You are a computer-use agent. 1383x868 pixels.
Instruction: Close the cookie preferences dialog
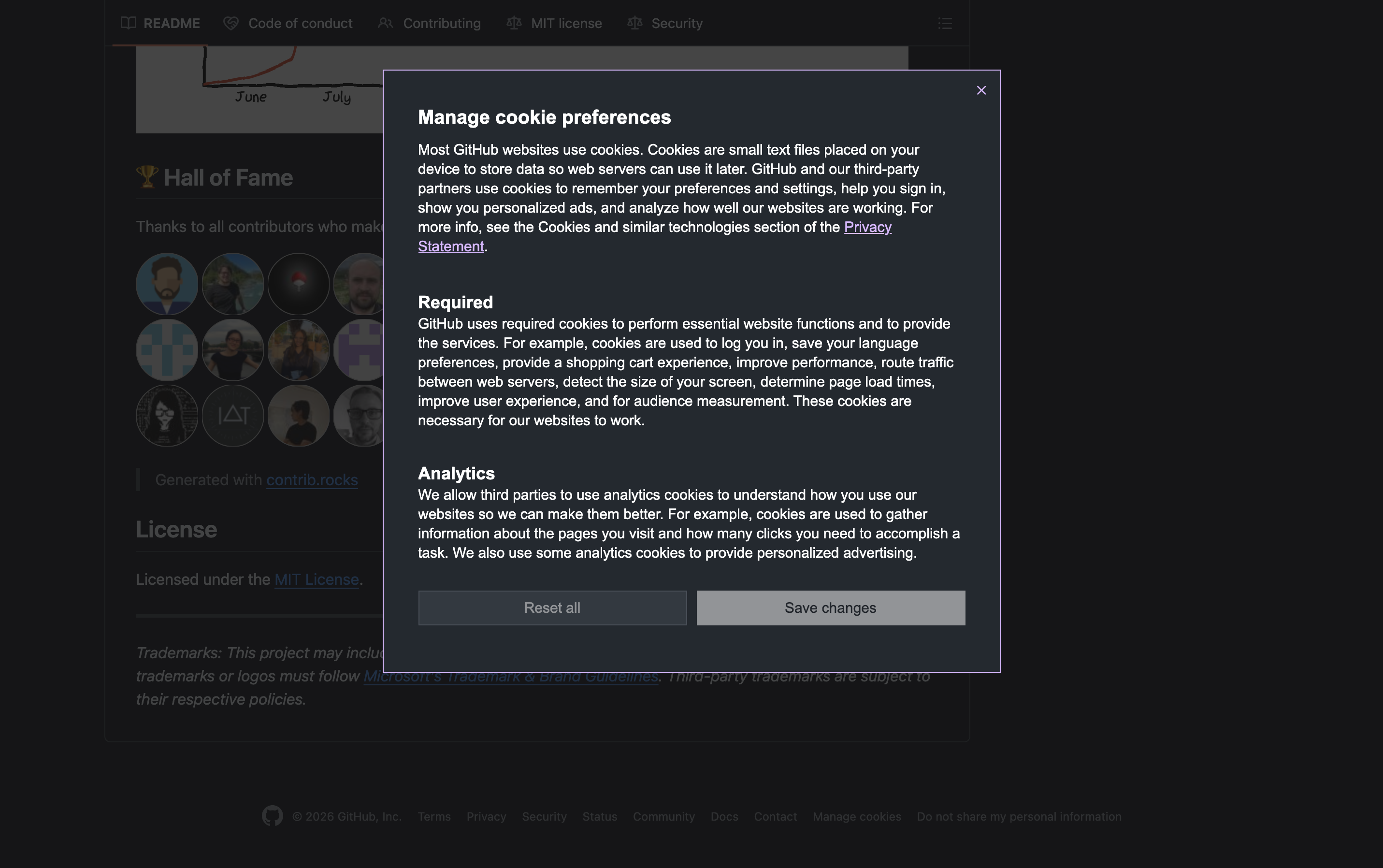point(981,91)
